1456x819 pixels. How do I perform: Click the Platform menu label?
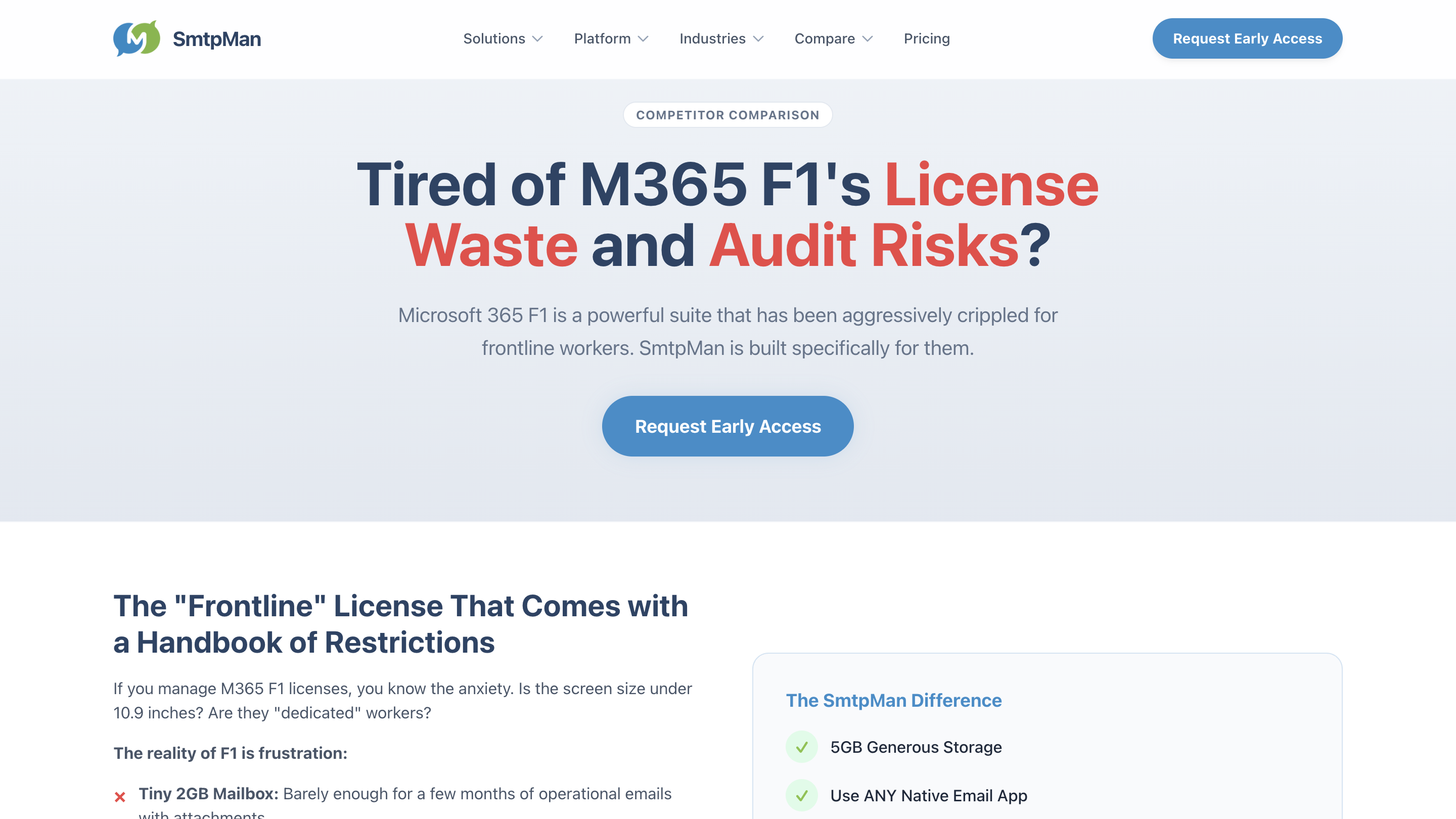pyautogui.click(x=602, y=38)
